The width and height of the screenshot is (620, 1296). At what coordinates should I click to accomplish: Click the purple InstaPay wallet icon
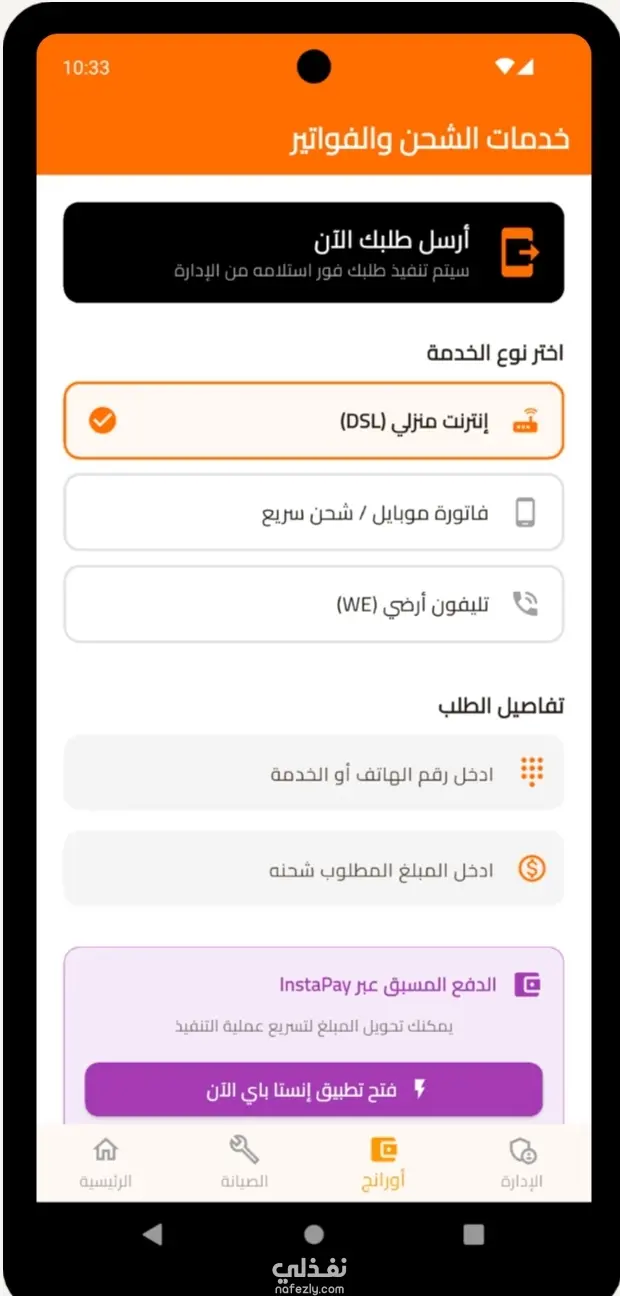pos(527,985)
